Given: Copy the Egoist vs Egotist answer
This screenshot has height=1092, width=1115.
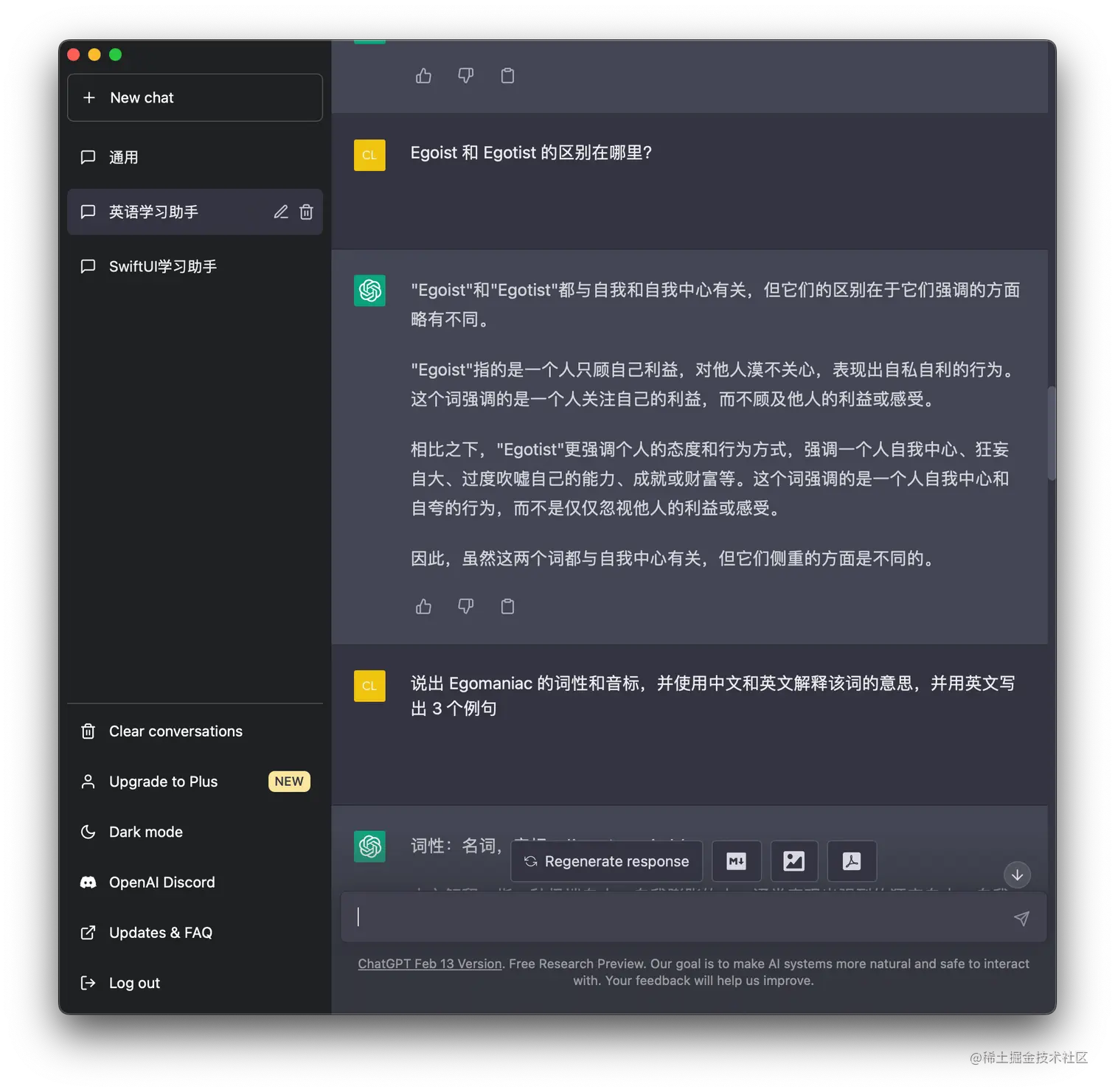Looking at the screenshot, I should 507,606.
